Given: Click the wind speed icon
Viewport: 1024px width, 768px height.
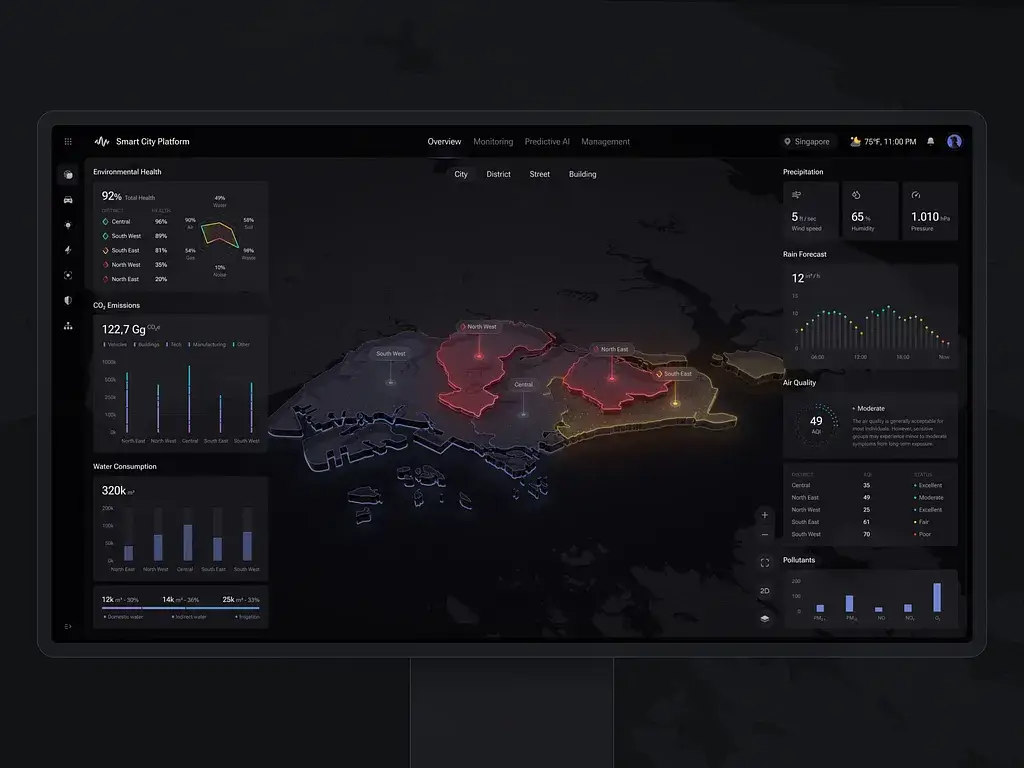Looking at the screenshot, I should (x=797, y=195).
